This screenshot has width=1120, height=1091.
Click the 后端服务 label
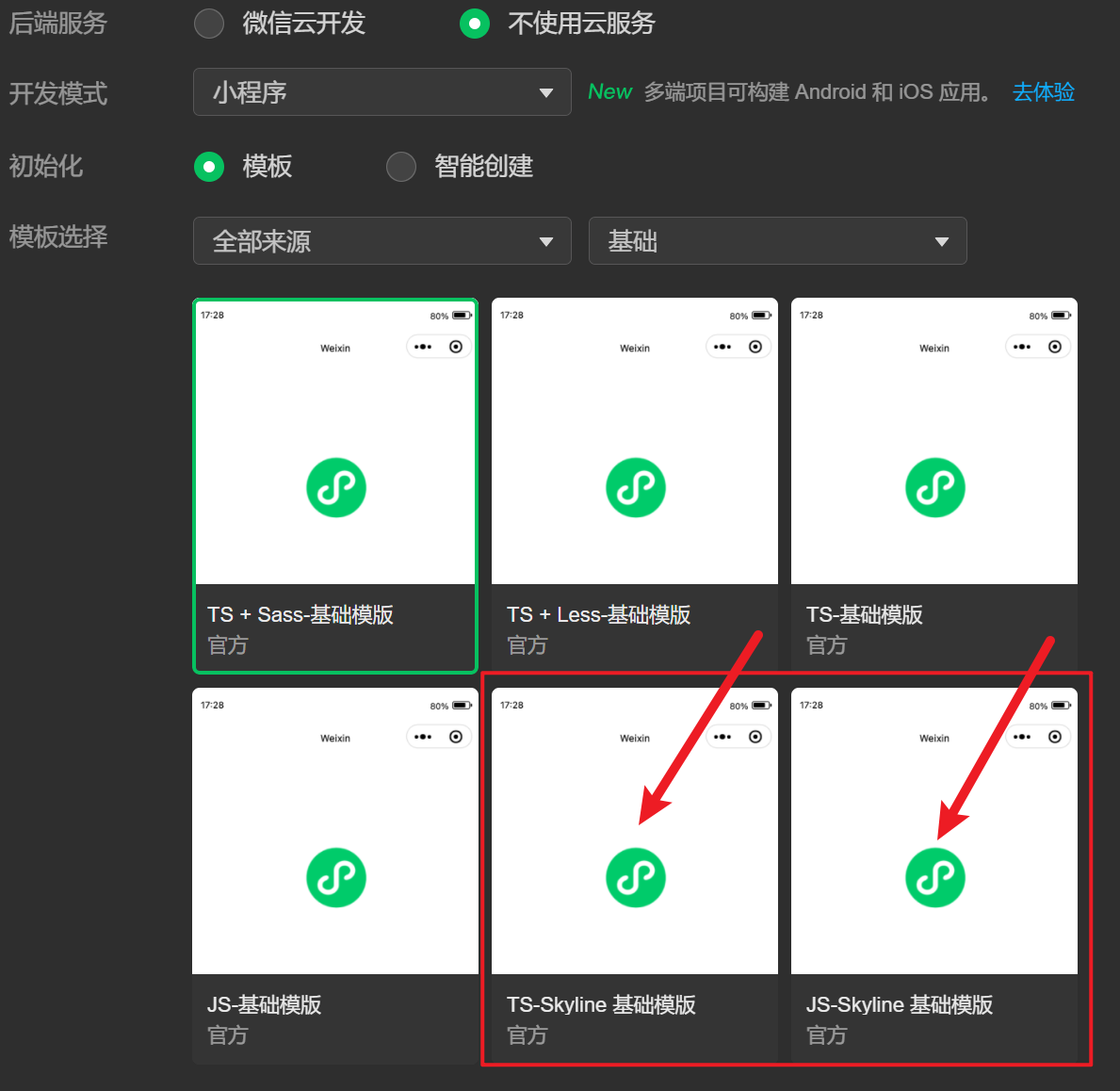[57, 24]
